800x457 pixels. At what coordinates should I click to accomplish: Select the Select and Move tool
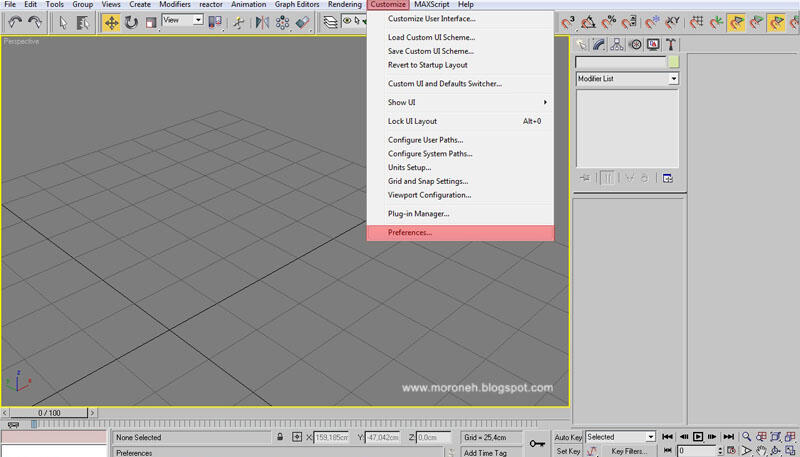[111, 22]
